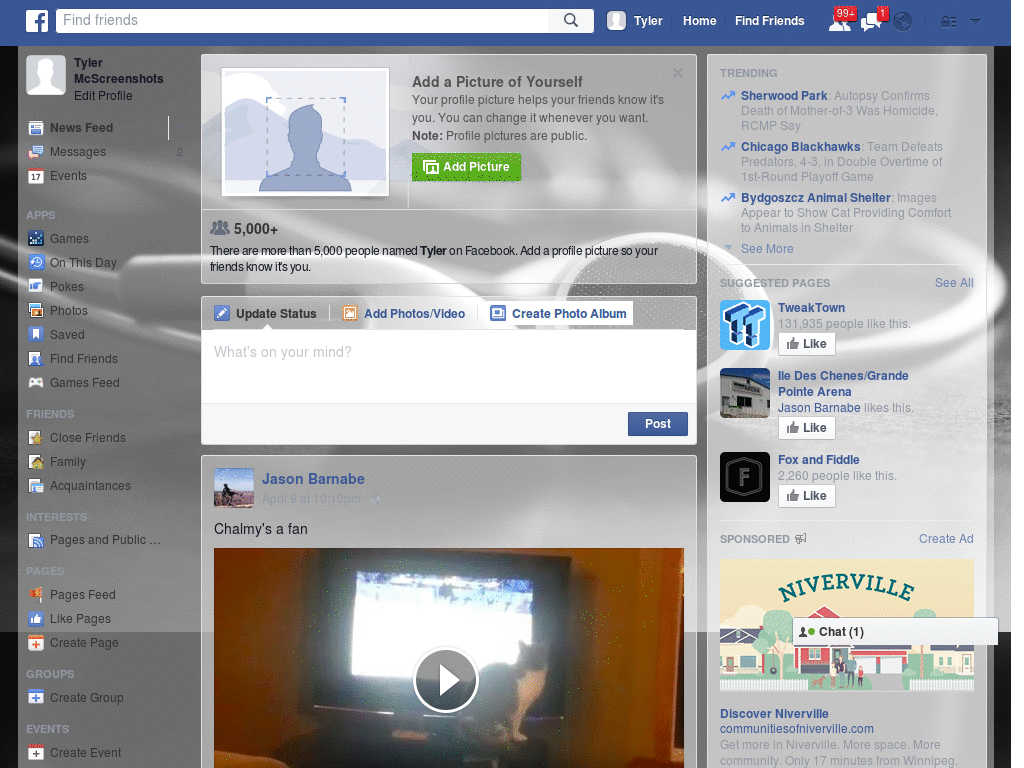The height and width of the screenshot is (768, 1024).
Task: Click Create Page plus icon
Action: click(36, 643)
